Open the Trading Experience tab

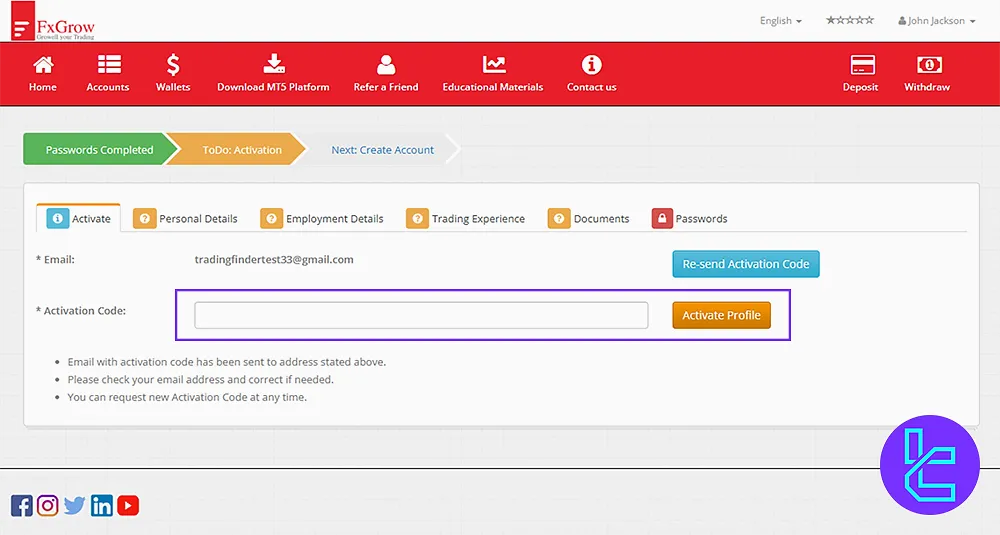point(466,219)
